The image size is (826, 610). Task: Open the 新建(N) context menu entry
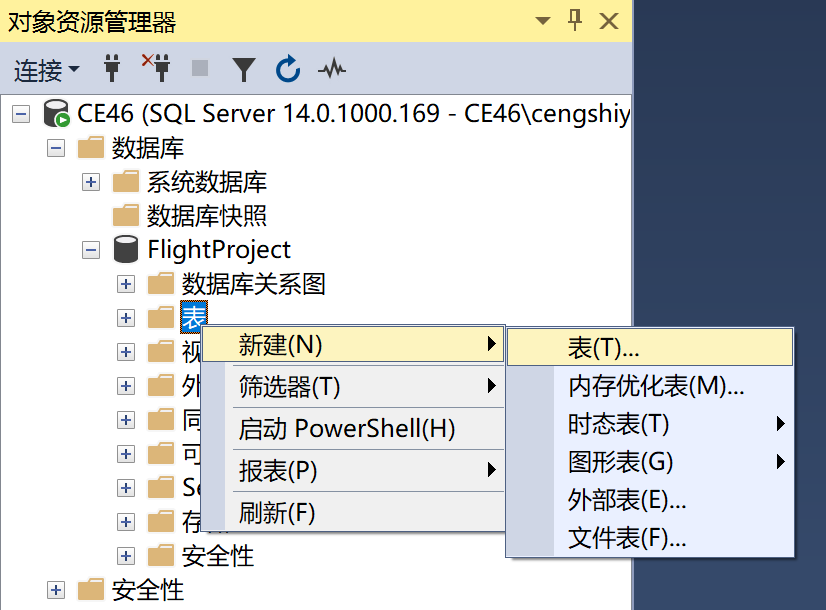(x=353, y=345)
